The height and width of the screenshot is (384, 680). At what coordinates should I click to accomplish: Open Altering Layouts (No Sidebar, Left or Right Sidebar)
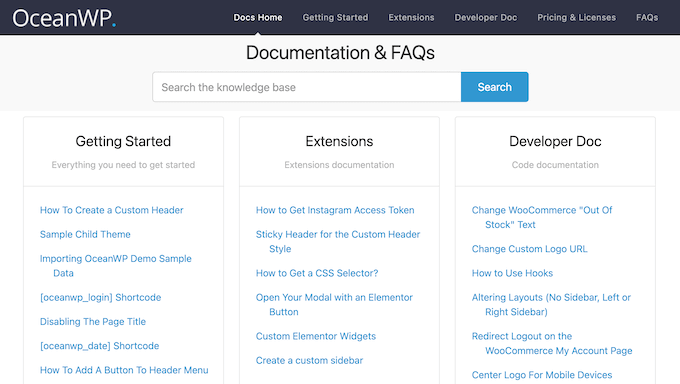point(551,305)
